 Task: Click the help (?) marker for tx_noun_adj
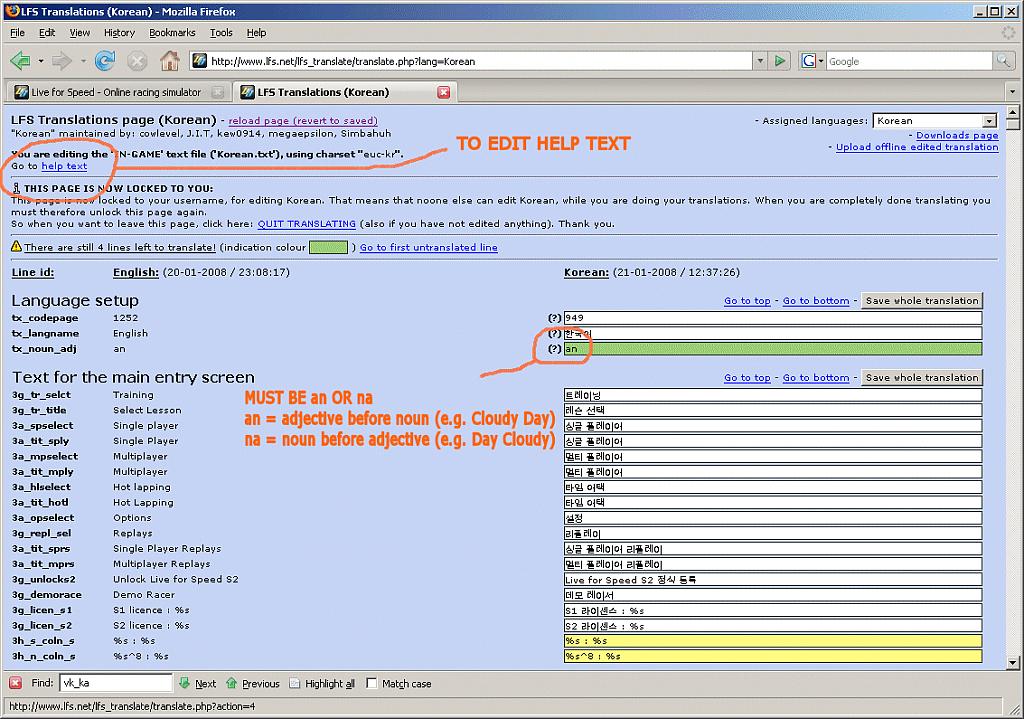pyautogui.click(x=554, y=349)
